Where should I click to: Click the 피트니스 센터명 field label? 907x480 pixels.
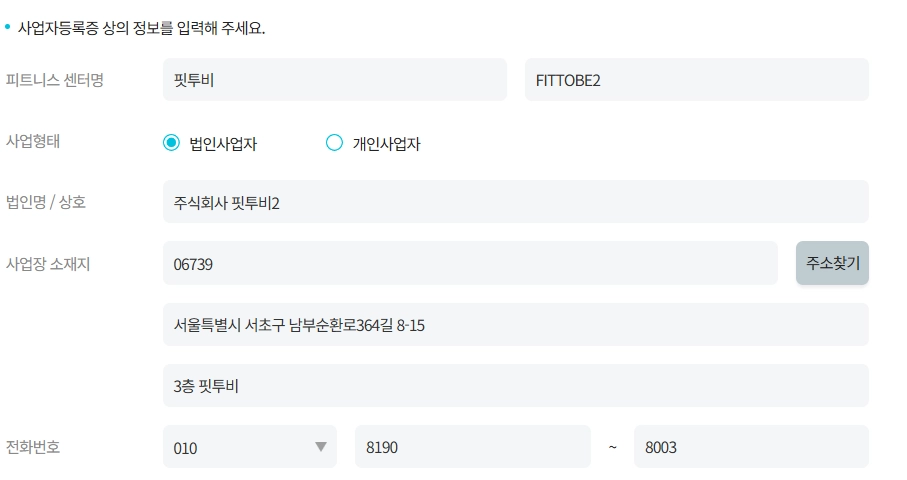(x=55, y=80)
